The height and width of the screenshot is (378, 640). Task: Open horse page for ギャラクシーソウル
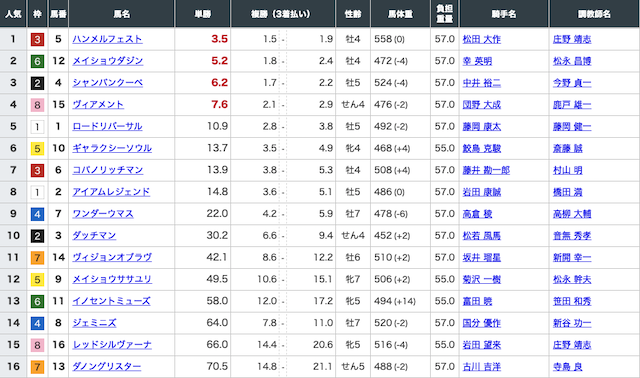[x=112, y=148]
